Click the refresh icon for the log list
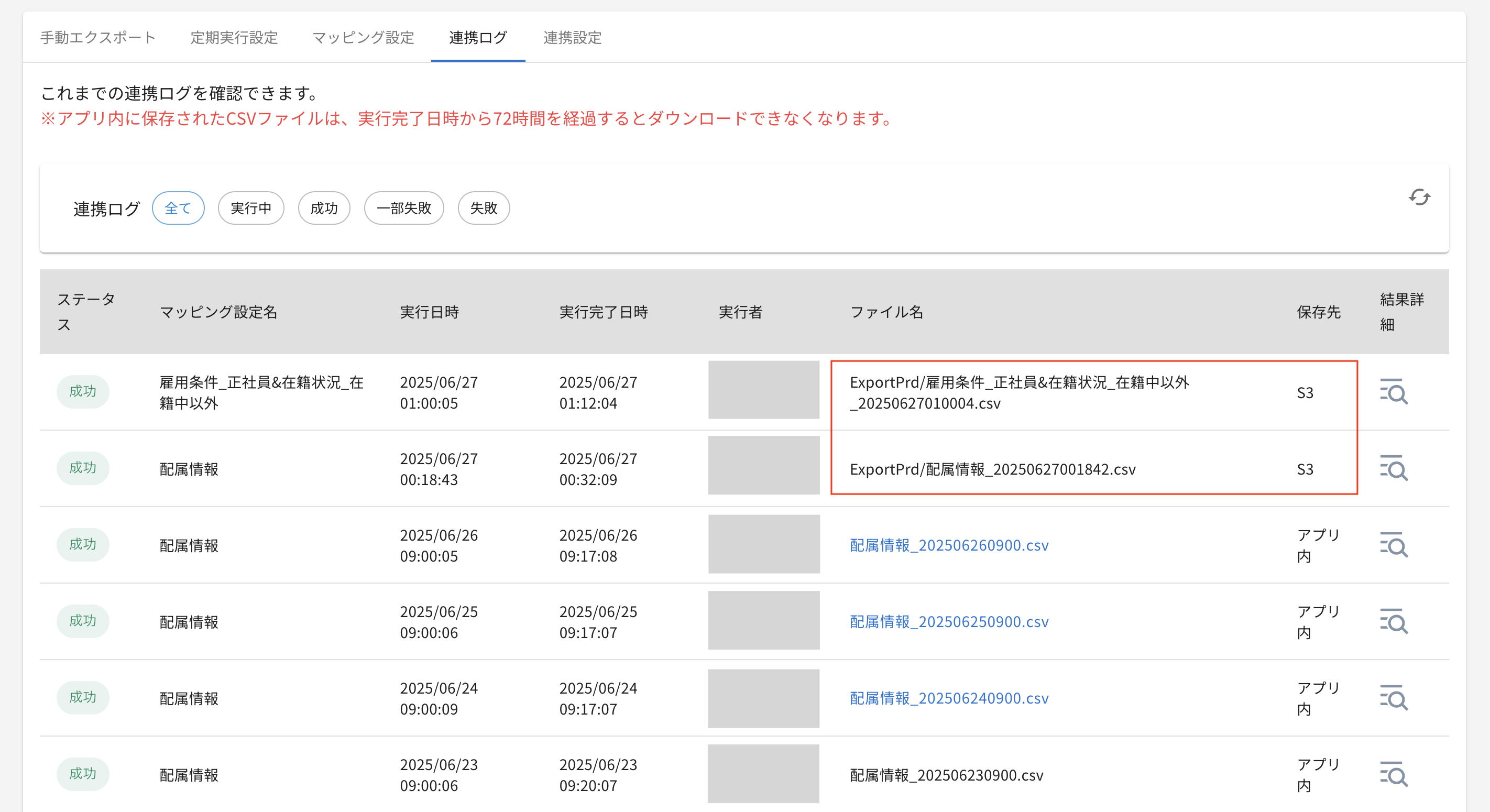 [1419, 197]
